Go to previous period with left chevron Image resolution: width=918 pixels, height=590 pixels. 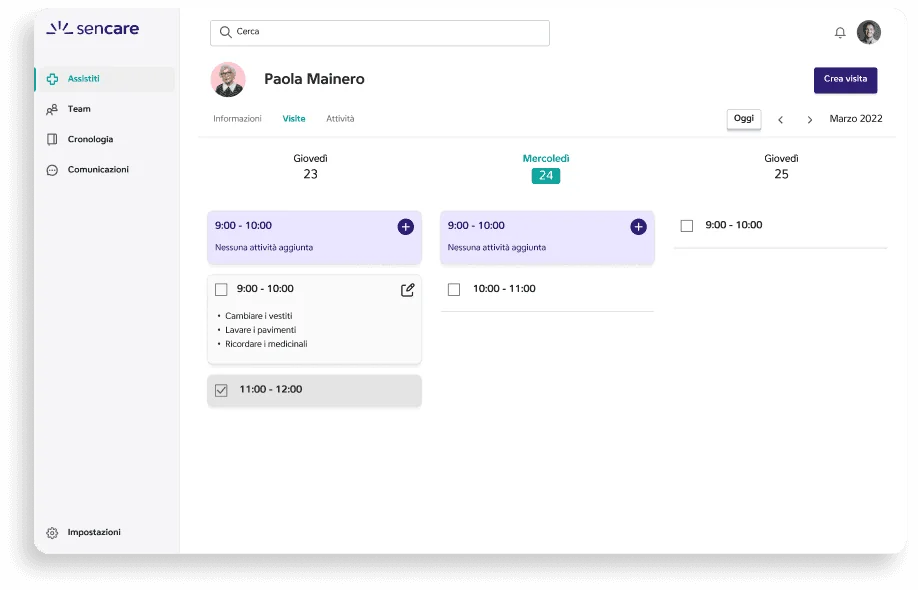coord(780,119)
